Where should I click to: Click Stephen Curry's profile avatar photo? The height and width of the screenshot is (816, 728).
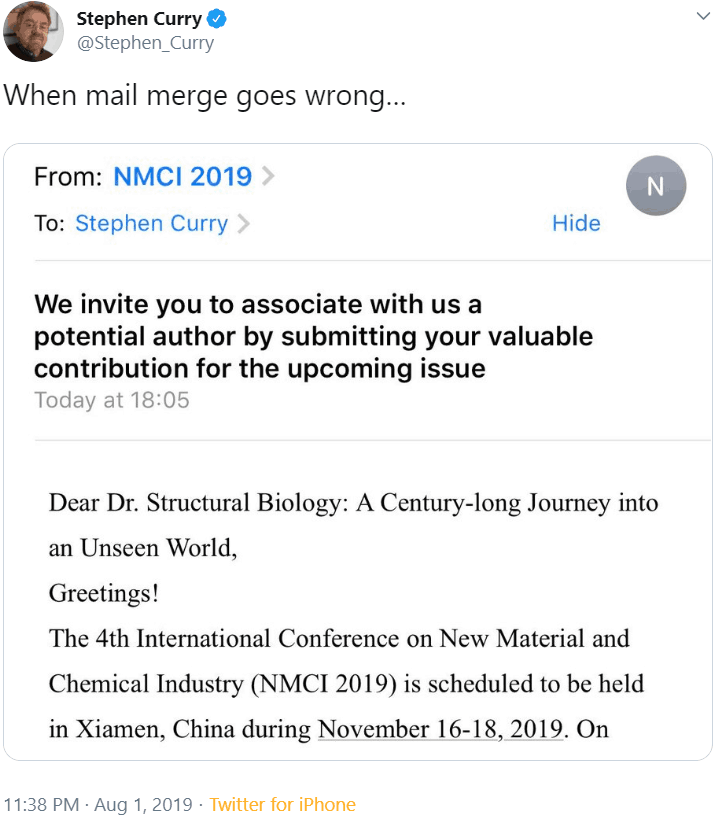[x=34, y=31]
